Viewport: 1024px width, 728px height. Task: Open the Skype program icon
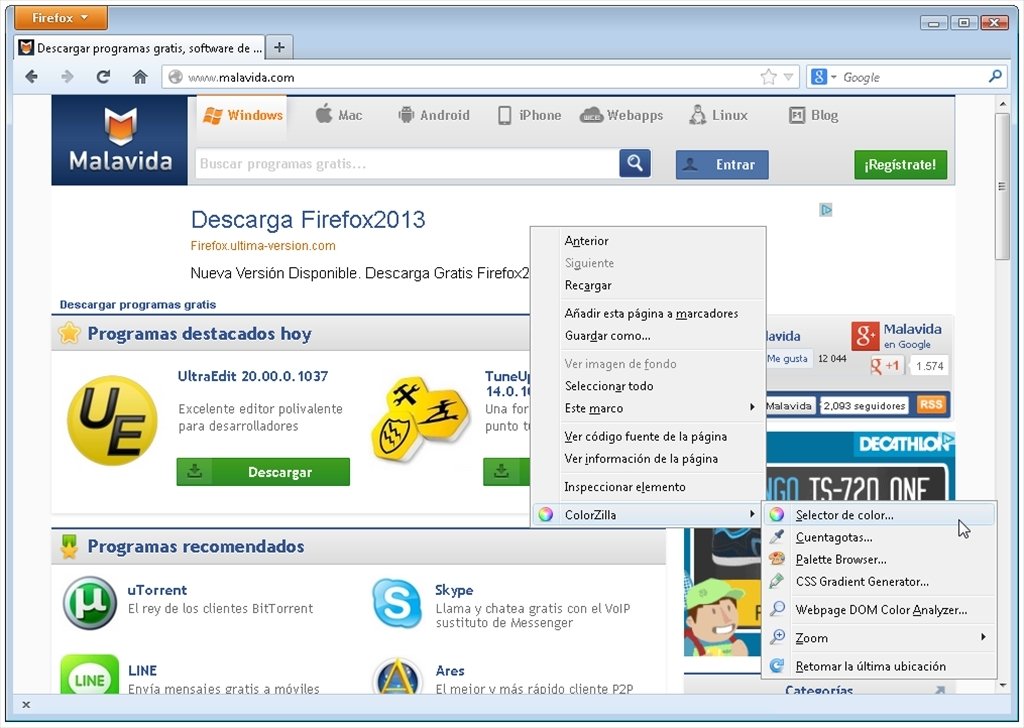(397, 603)
